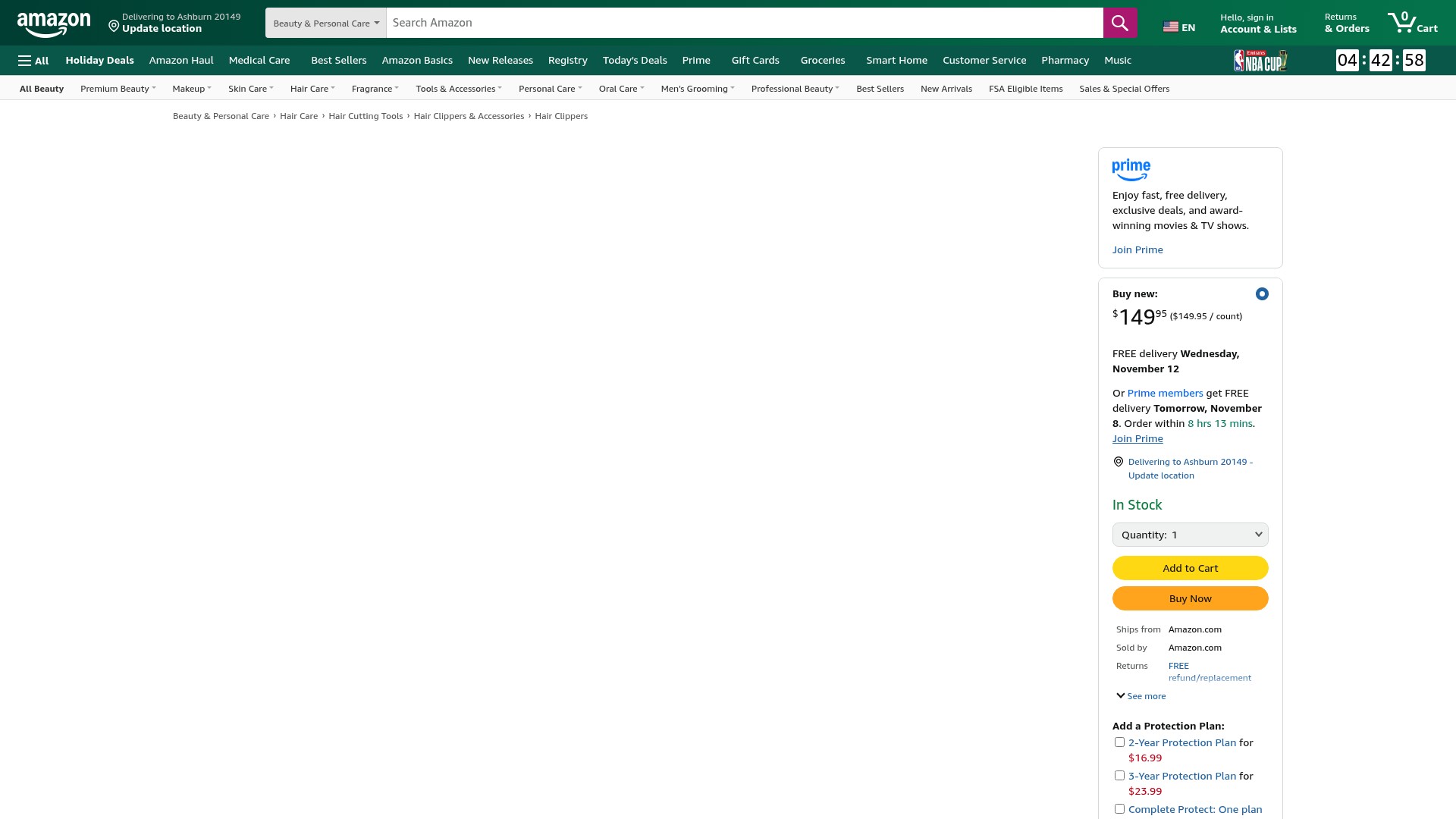
Task: Click the Hair Clippers breadcrumb
Action: 561,116
